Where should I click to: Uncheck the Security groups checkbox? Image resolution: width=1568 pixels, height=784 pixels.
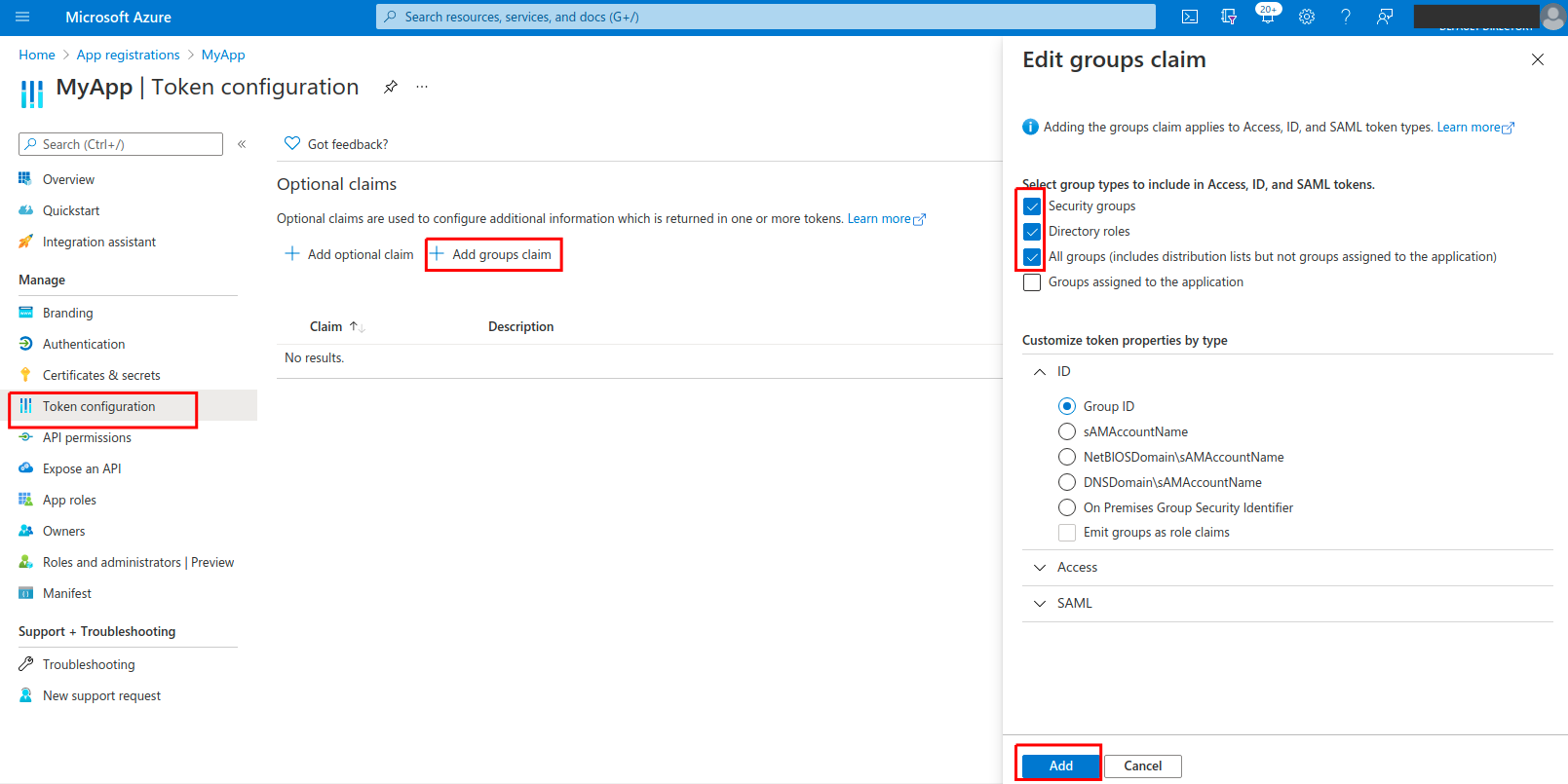pos(1032,206)
